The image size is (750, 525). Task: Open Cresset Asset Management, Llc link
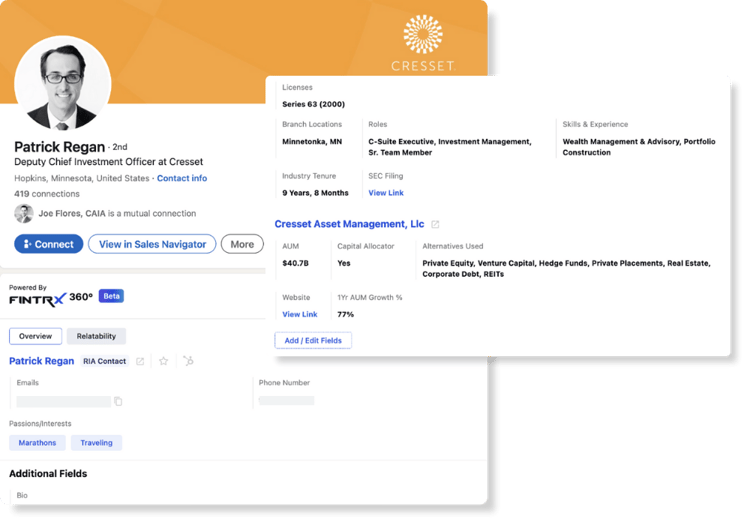(349, 224)
